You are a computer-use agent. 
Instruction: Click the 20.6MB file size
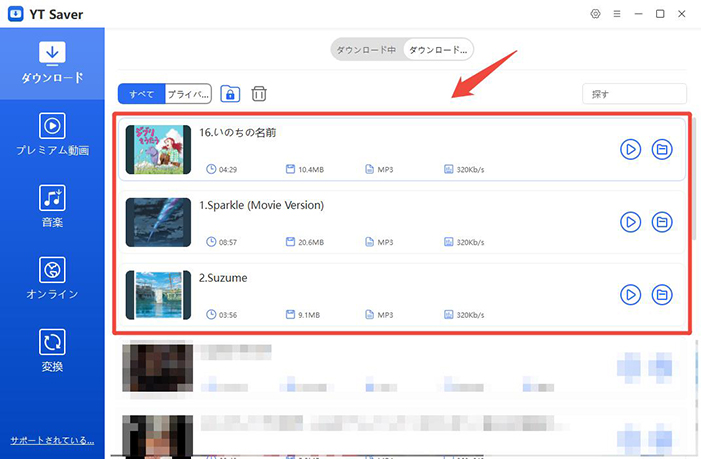click(x=311, y=242)
